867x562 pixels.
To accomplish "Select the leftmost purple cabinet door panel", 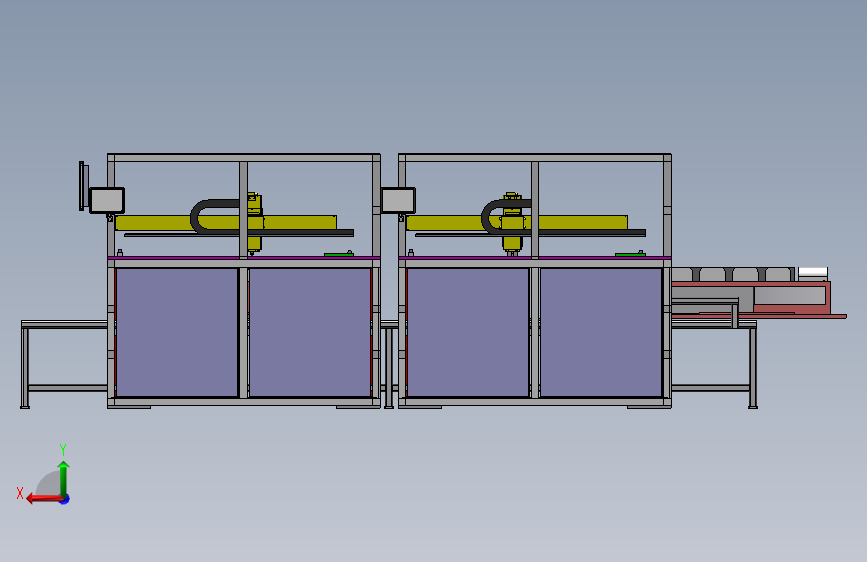I will point(177,332).
